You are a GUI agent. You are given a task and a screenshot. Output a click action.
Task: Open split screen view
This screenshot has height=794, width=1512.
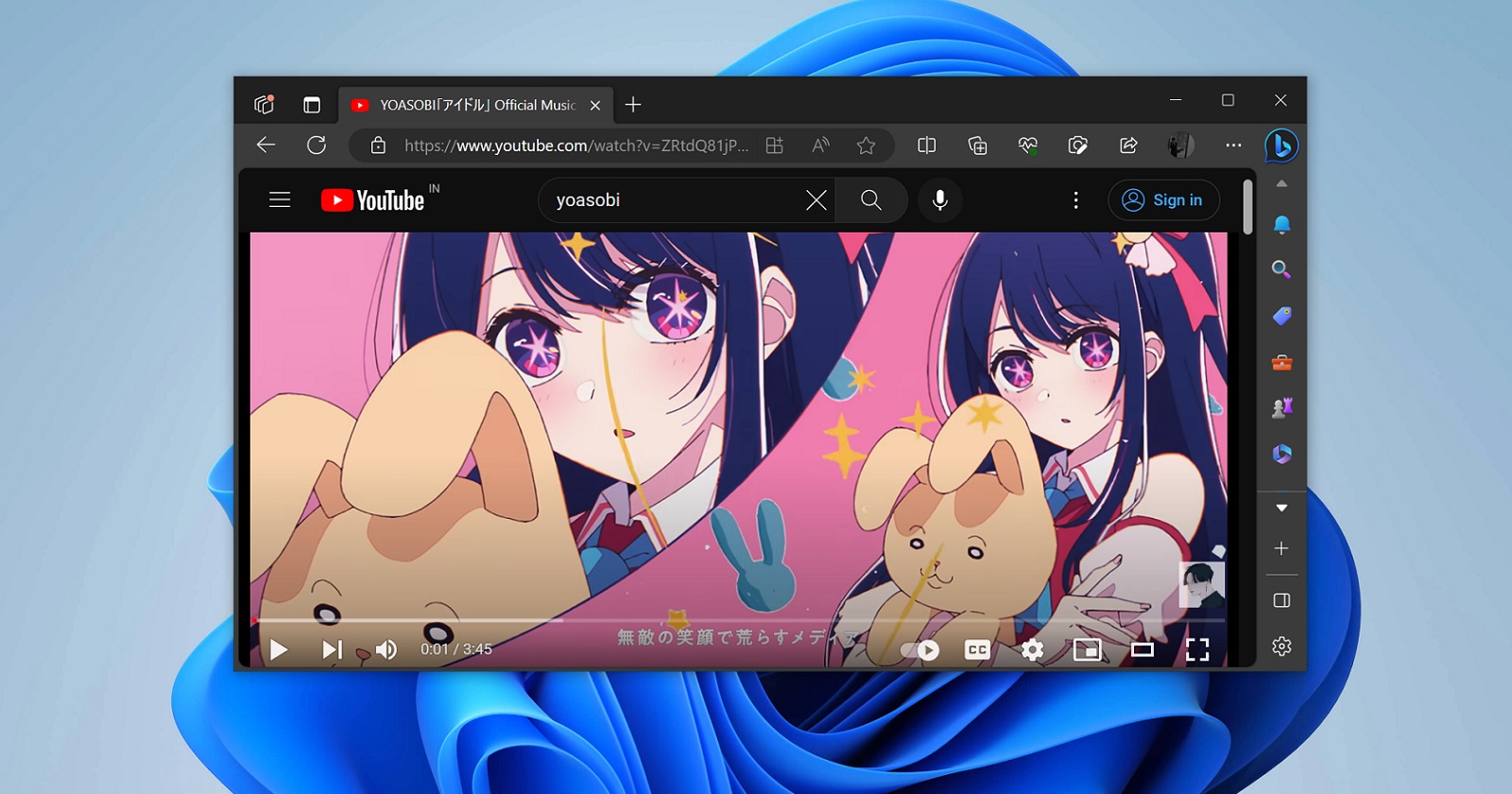point(927,146)
